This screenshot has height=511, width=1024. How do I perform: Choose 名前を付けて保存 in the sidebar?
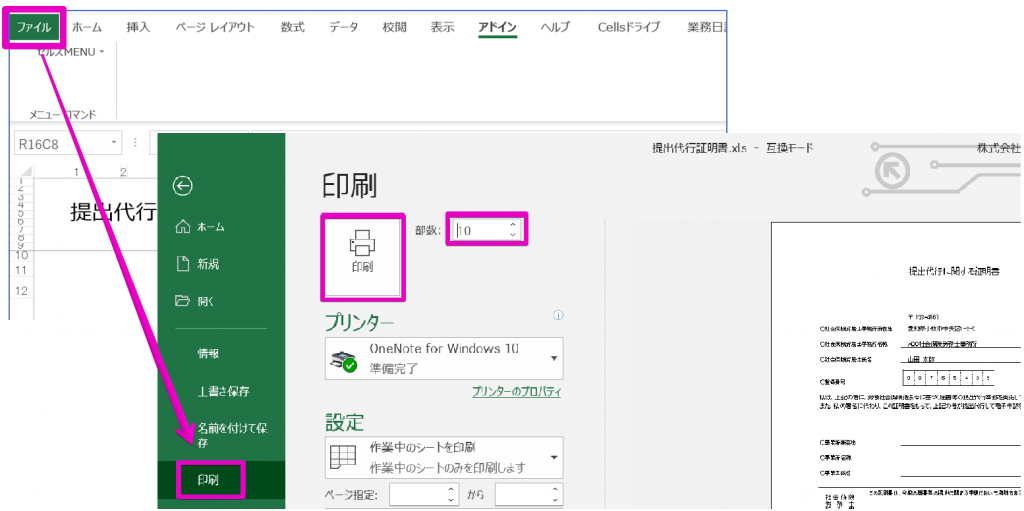(222, 434)
